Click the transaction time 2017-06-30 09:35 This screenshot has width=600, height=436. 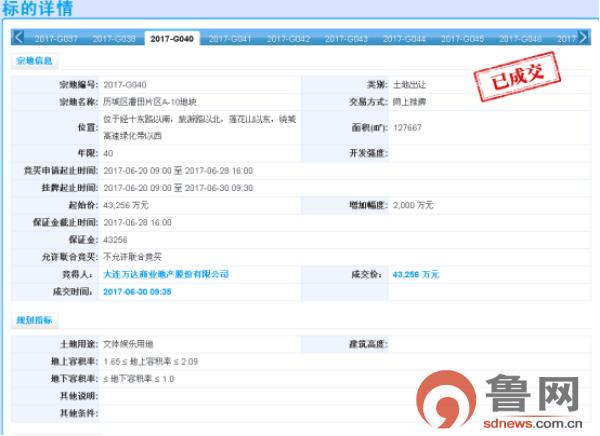pyautogui.click(x=138, y=292)
